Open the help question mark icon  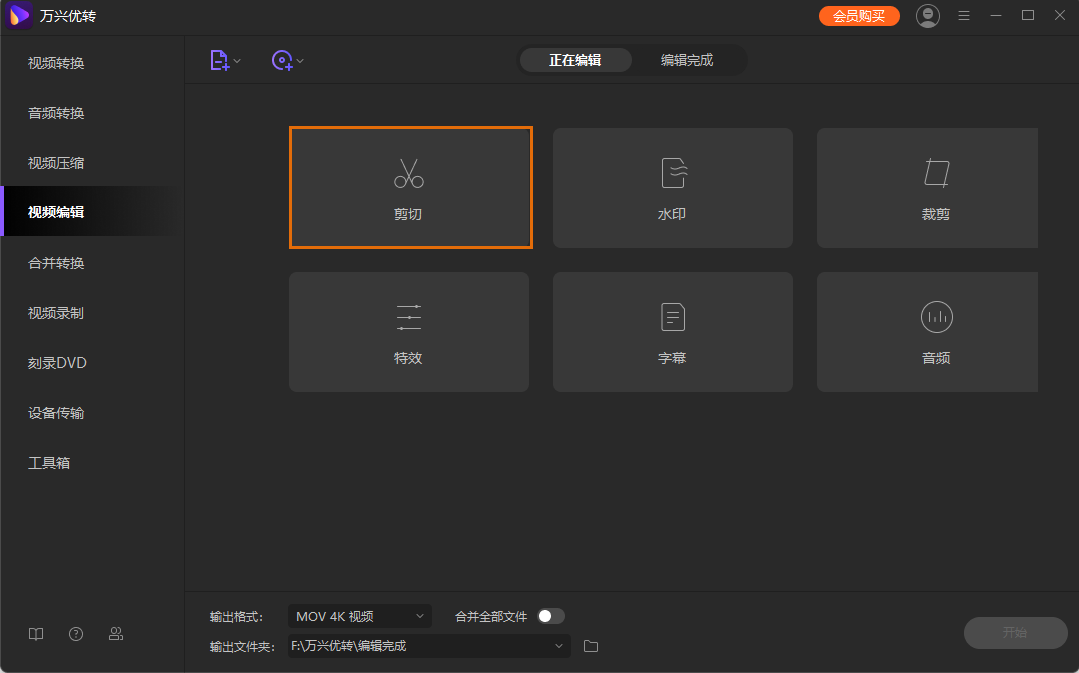[76, 634]
